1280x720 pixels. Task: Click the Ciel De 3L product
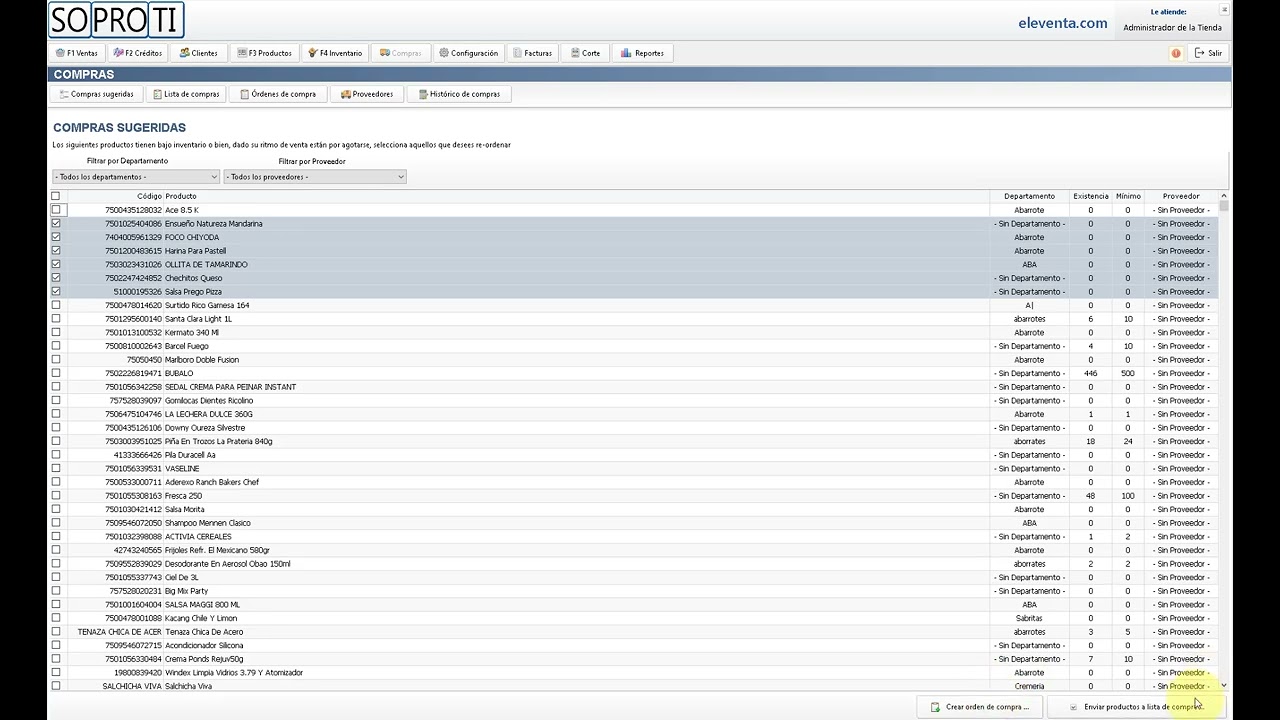pyautogui.click(x=182, y=578)
